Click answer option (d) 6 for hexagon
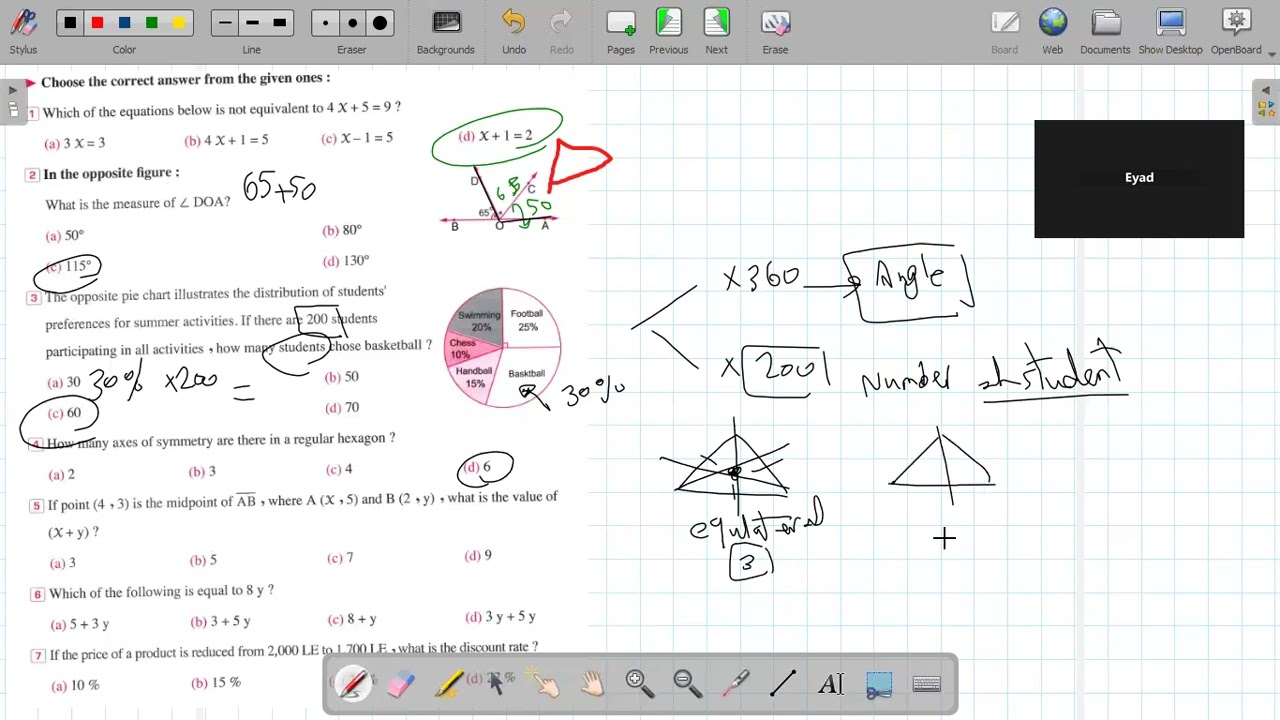 click(x=476, y=467)
